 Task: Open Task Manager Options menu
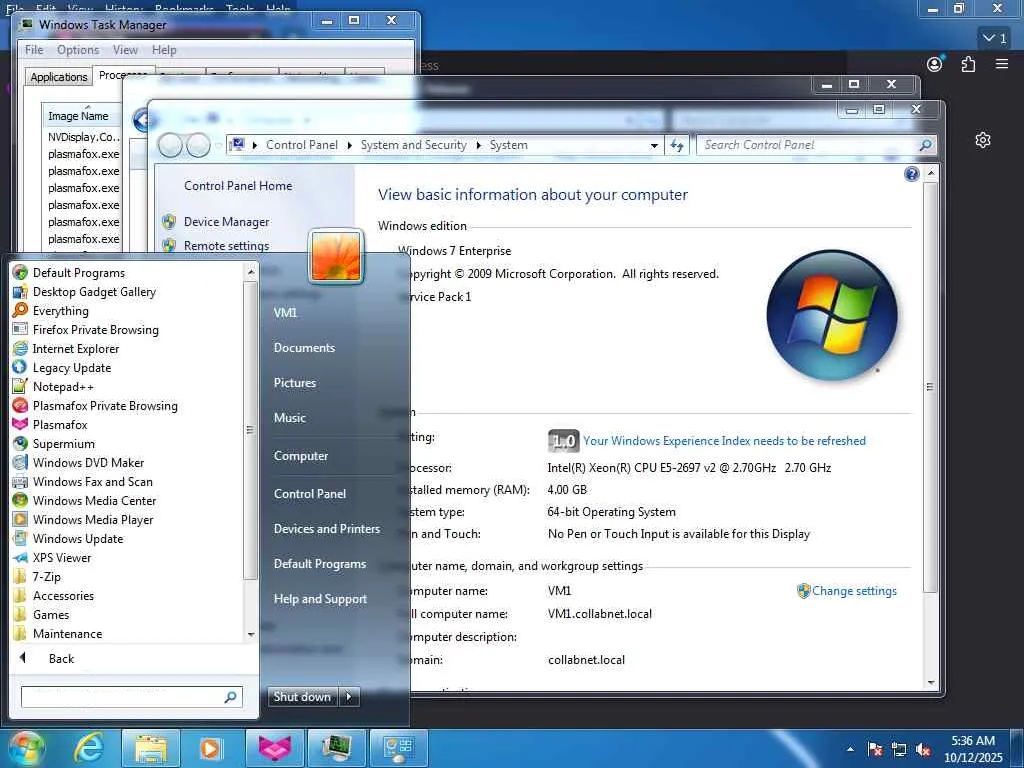(x=78, y=50)
